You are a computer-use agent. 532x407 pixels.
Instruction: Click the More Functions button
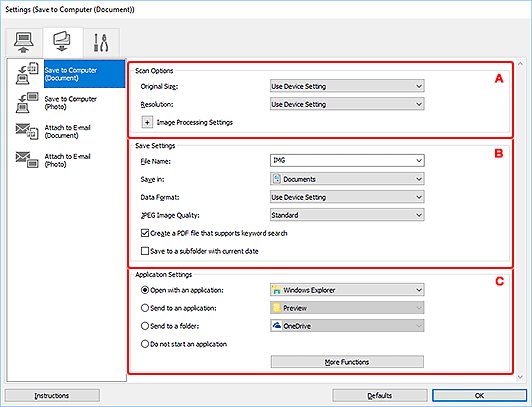[x=347, y=362]
